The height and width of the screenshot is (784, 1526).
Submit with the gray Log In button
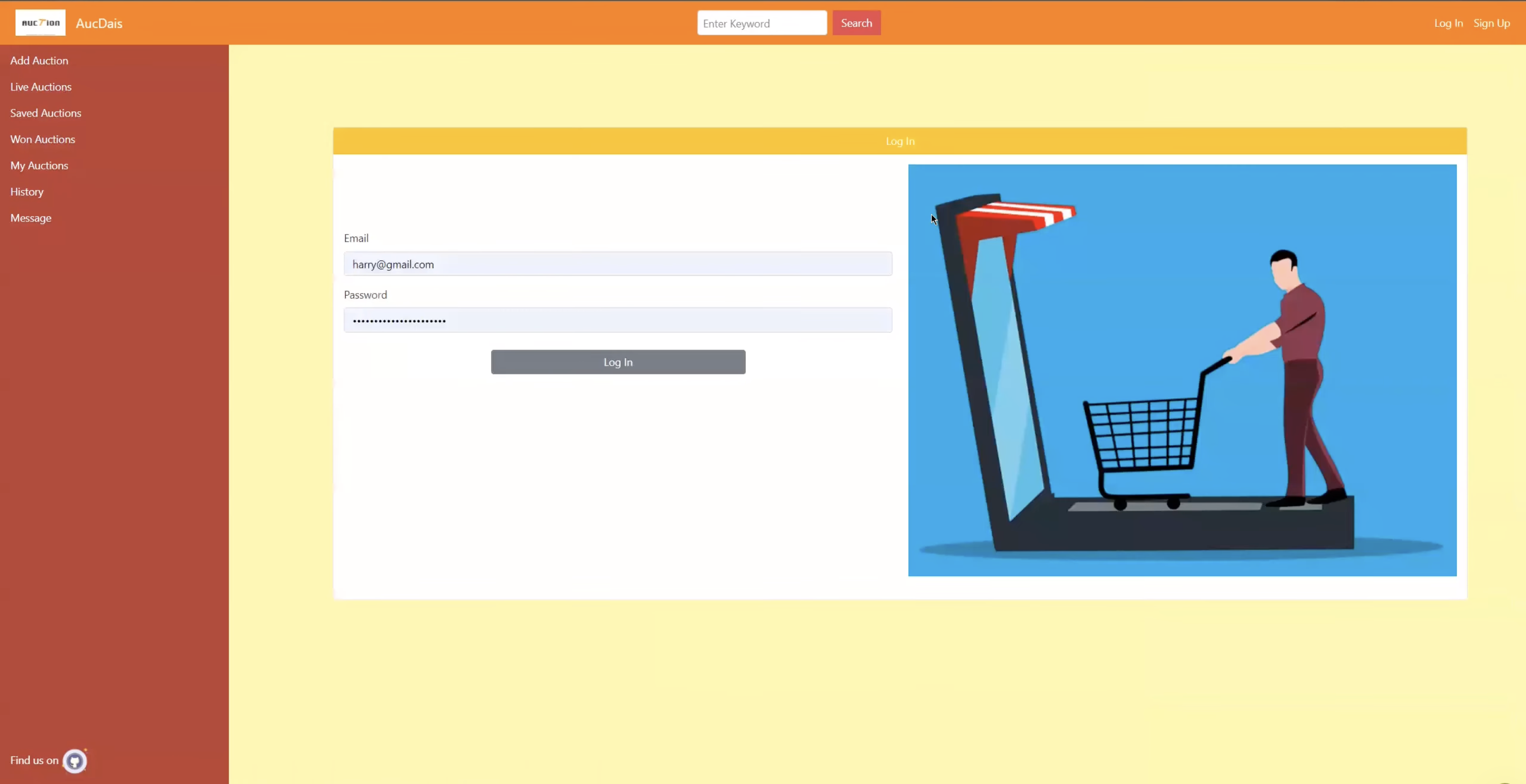(x=617, y=362)
